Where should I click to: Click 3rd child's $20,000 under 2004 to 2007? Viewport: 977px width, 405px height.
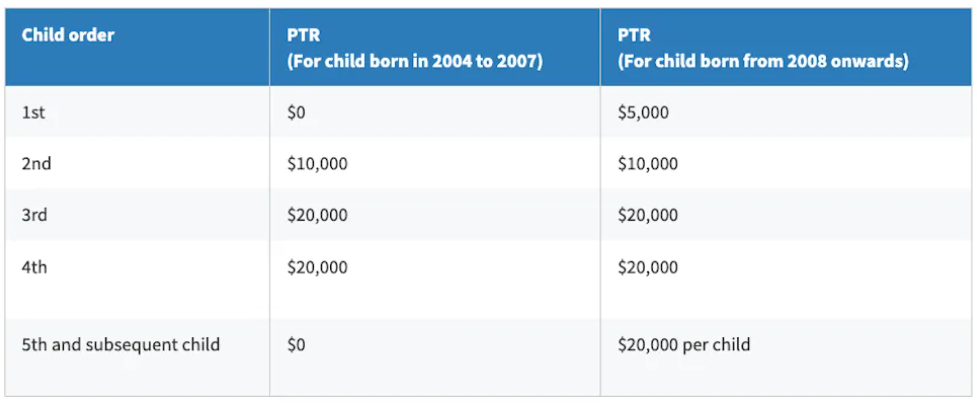point(317,215)
